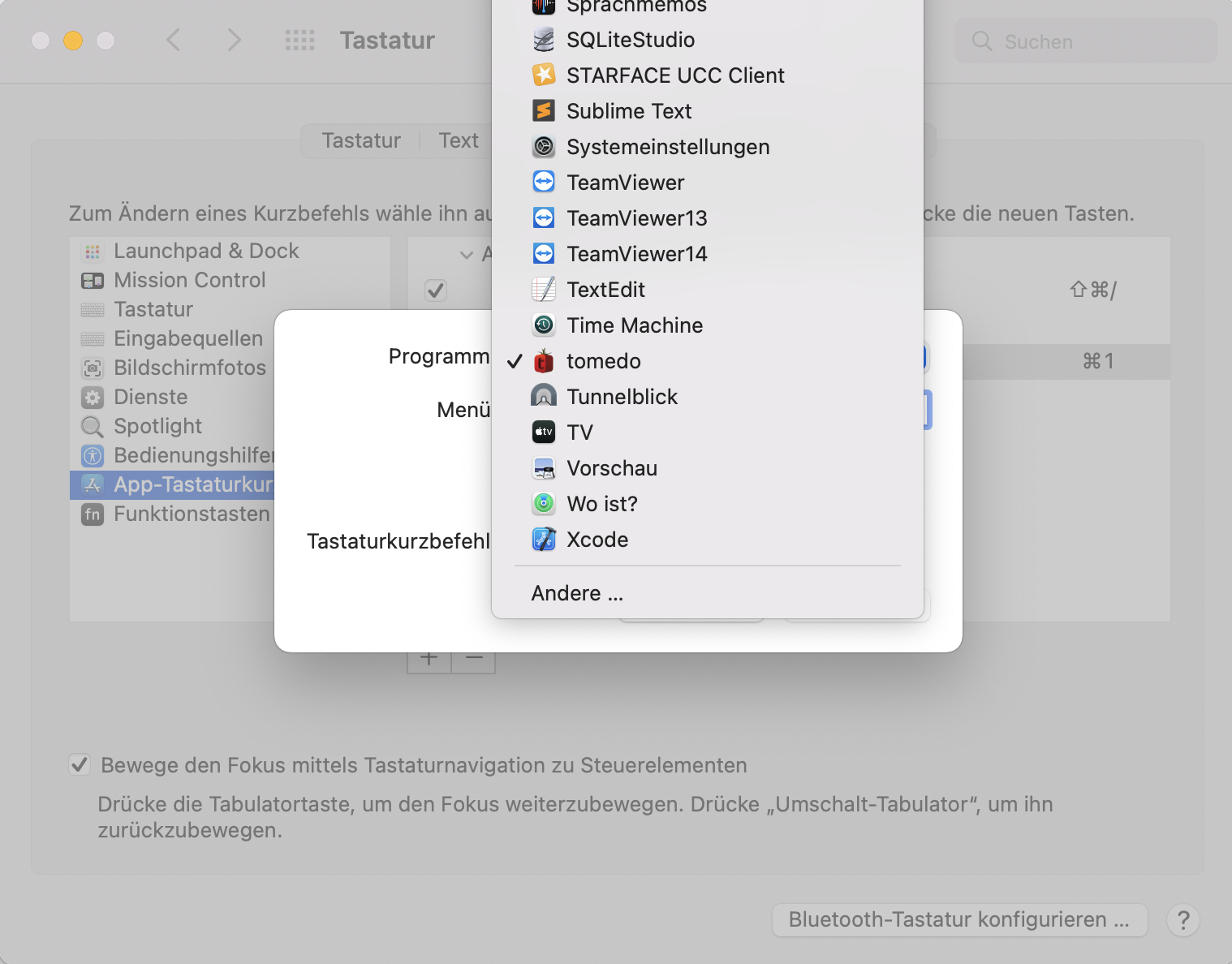Select TextEdit from the program list

click(x=707, y=290)
